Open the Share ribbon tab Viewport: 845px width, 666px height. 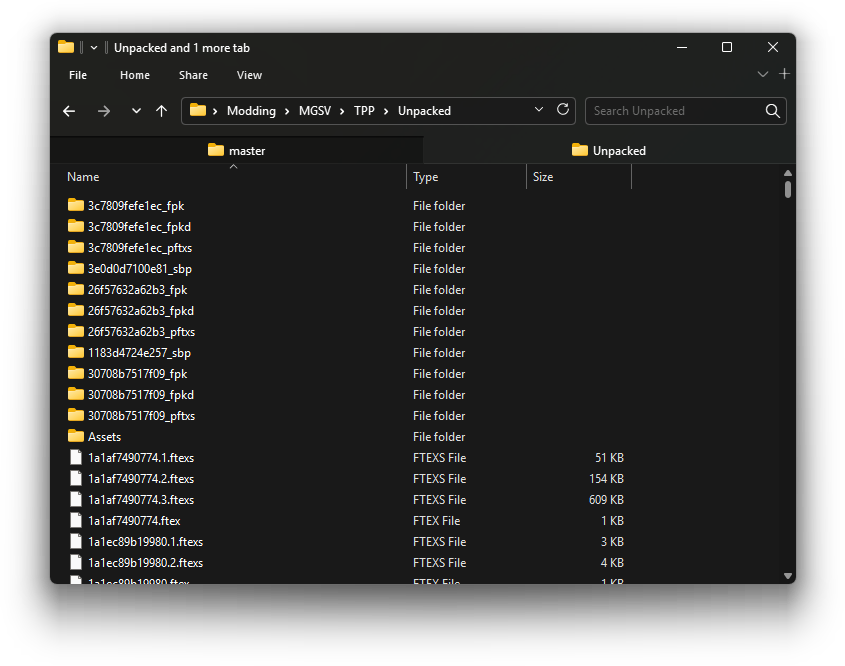193,75
